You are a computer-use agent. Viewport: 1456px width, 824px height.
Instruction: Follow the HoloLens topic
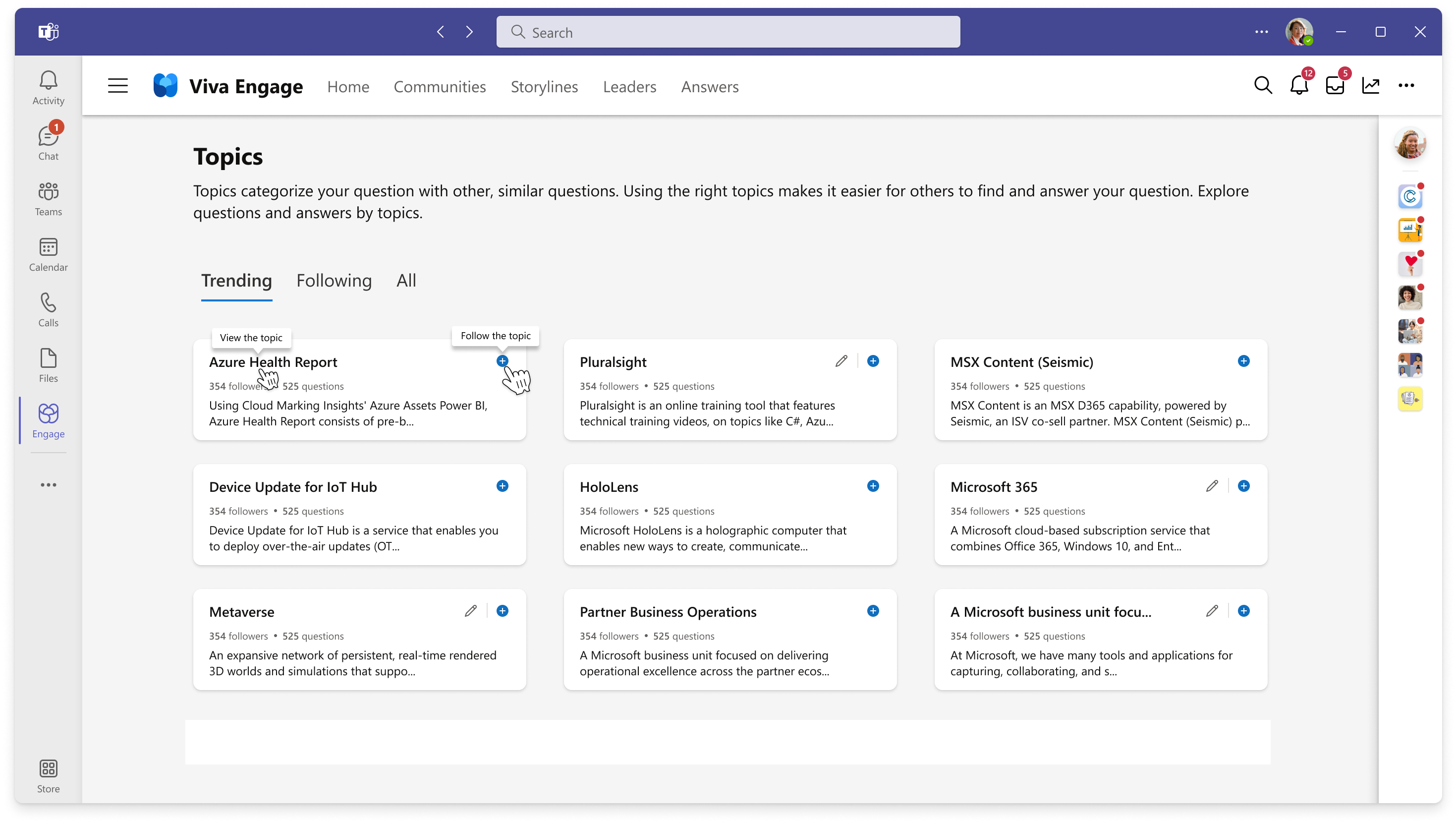coord(872,486)
